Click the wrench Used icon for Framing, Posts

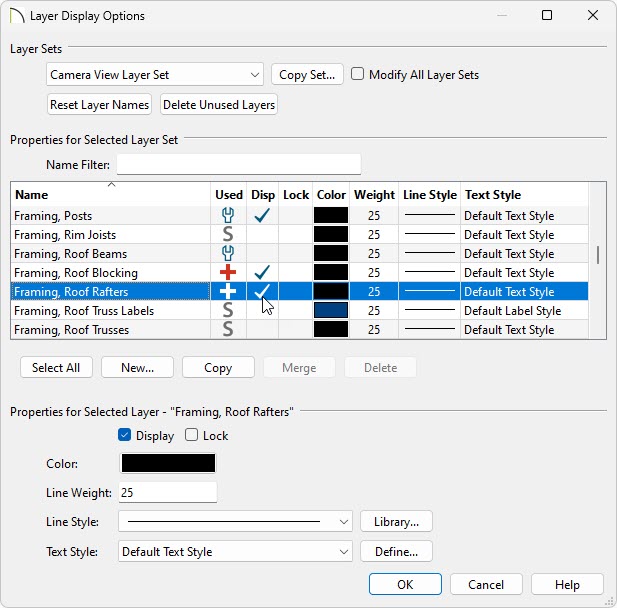pyautogui.click(x=228, y=215)
